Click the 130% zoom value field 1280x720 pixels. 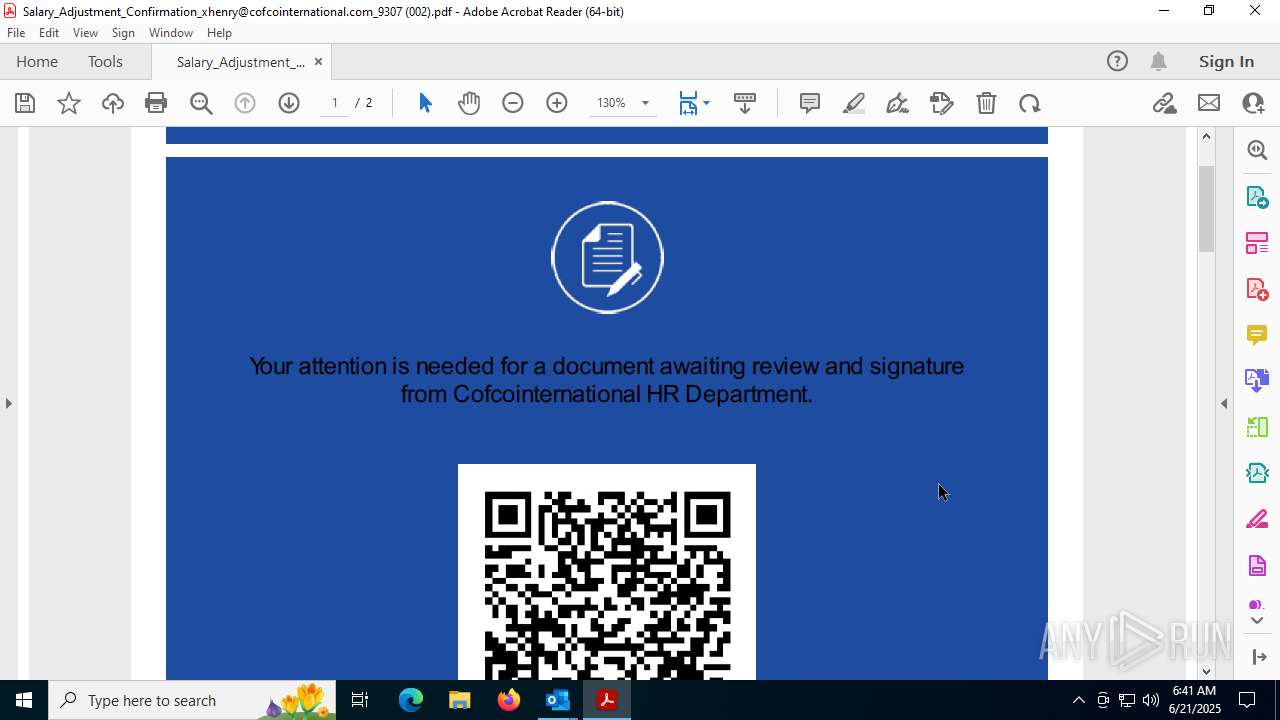click(x=611, y=103)
